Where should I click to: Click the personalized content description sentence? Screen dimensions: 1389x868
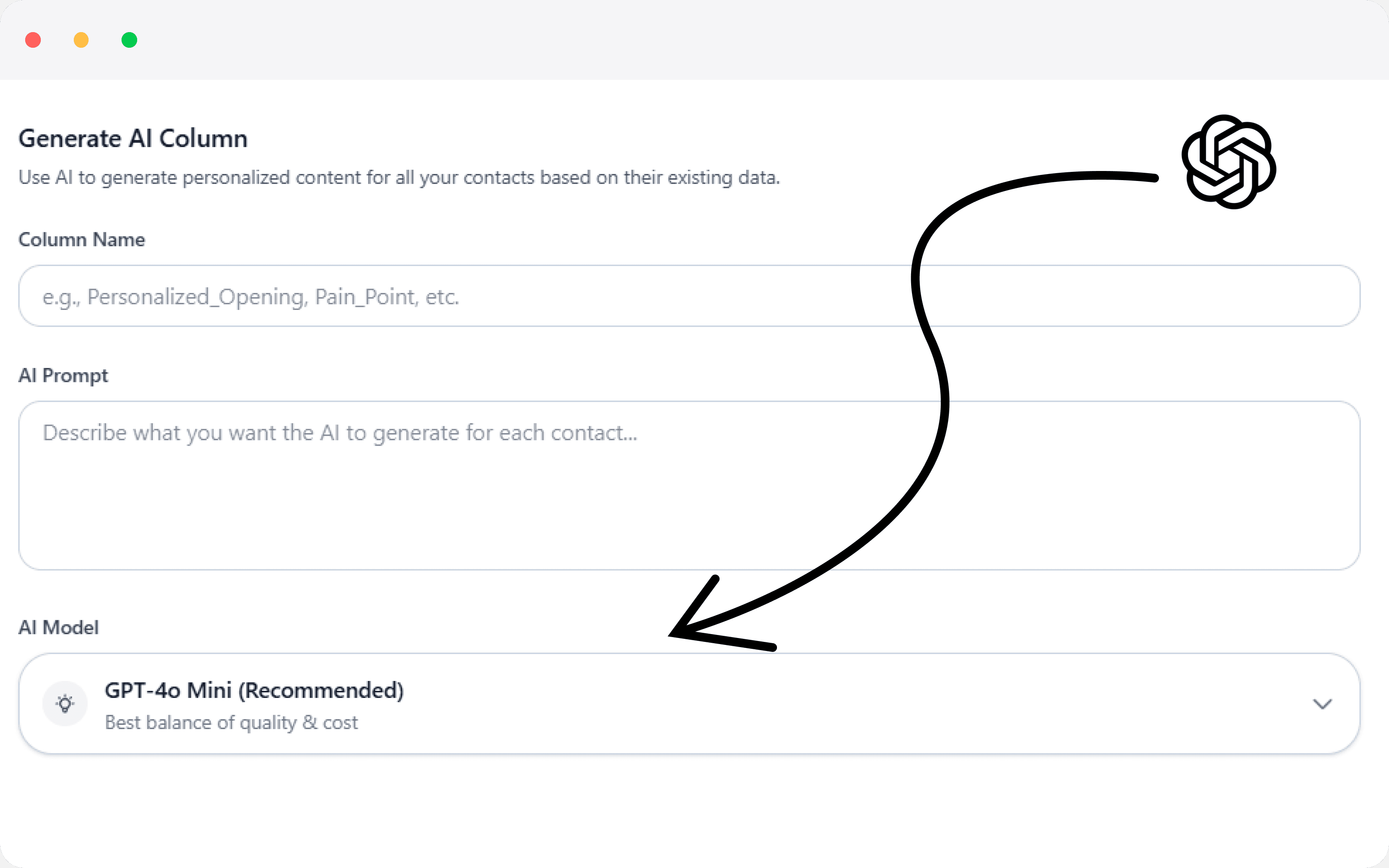coord(399,178)
